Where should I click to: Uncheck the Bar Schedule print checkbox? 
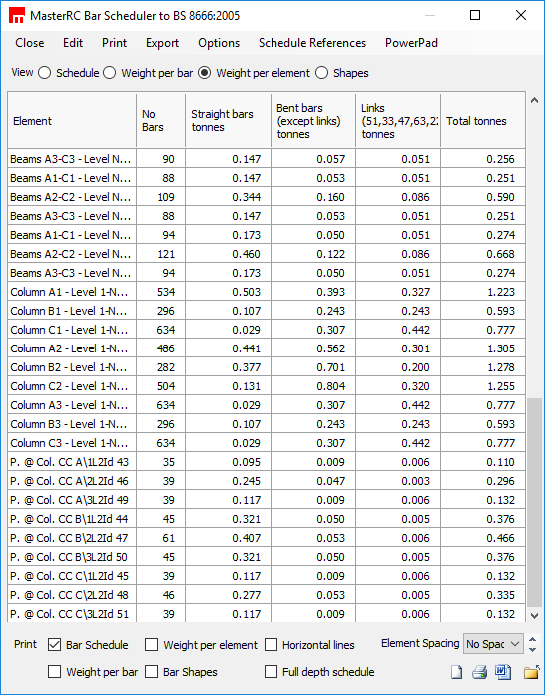tap(54, 645)
